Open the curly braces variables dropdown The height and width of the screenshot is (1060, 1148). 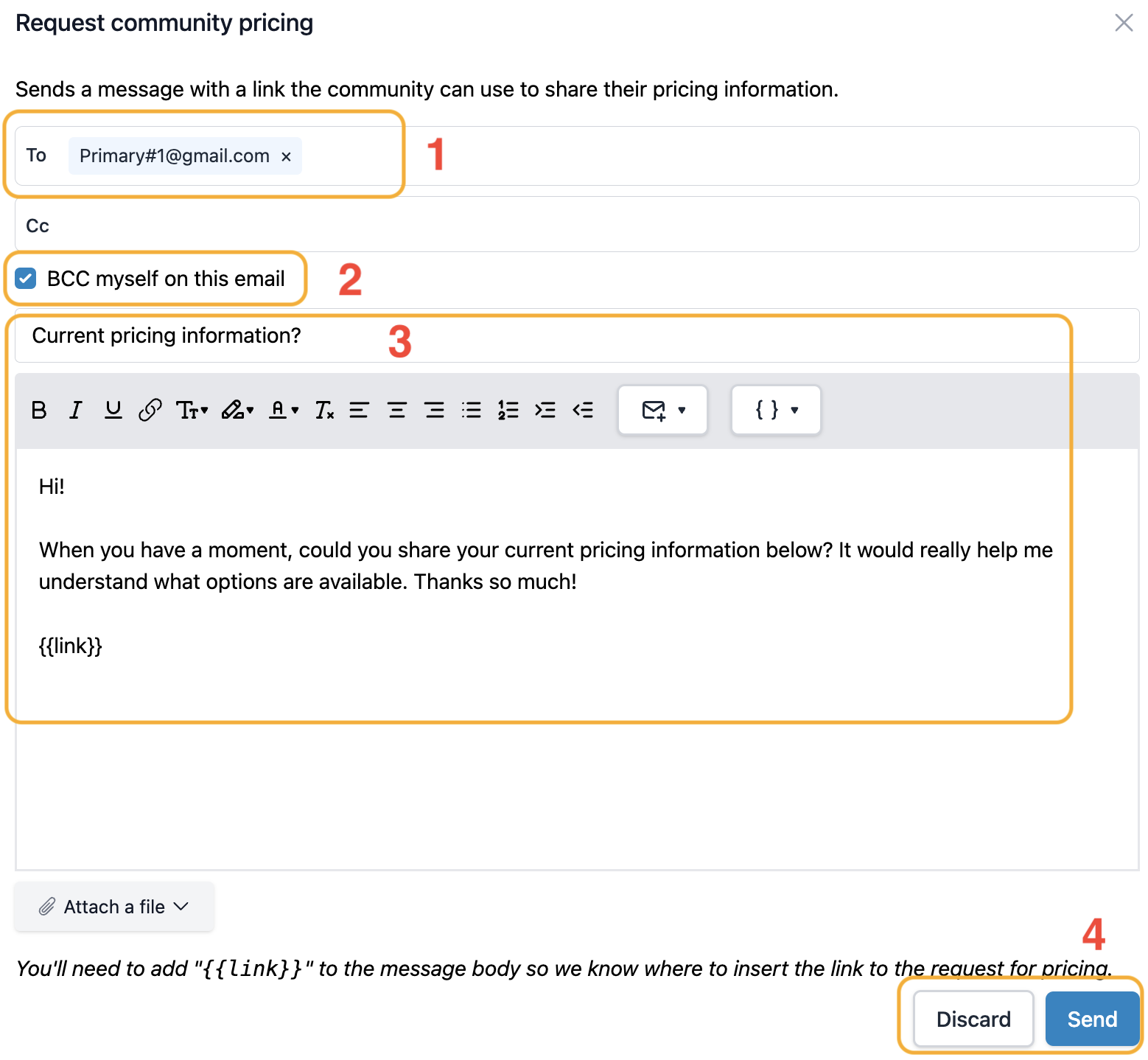click(776, 410)
